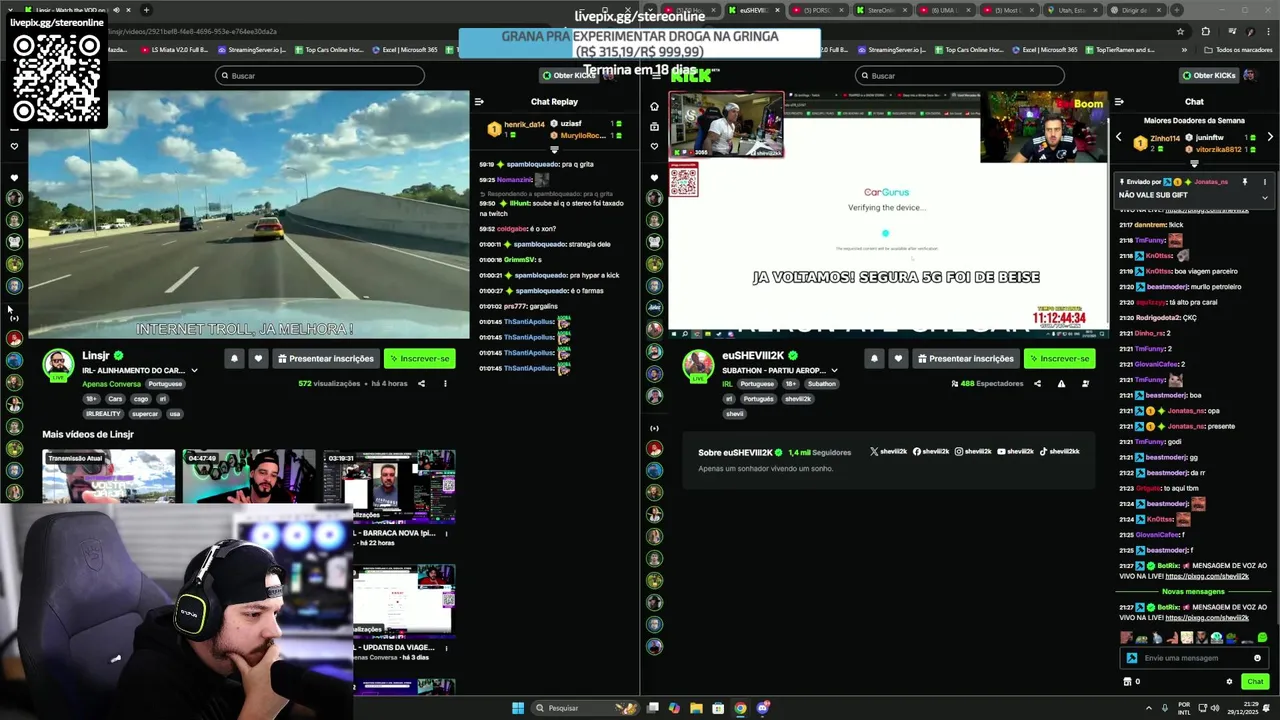Click the 'IRLREALITY' tag

click(103, 414)
